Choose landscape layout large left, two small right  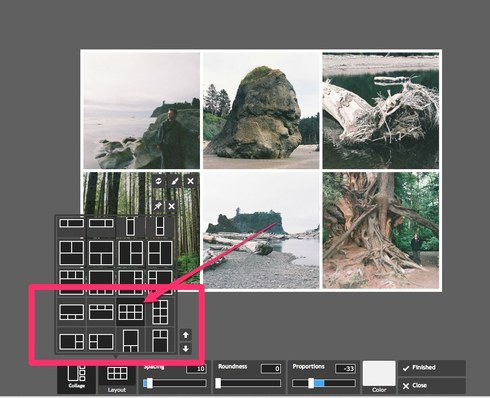point(72,341)
